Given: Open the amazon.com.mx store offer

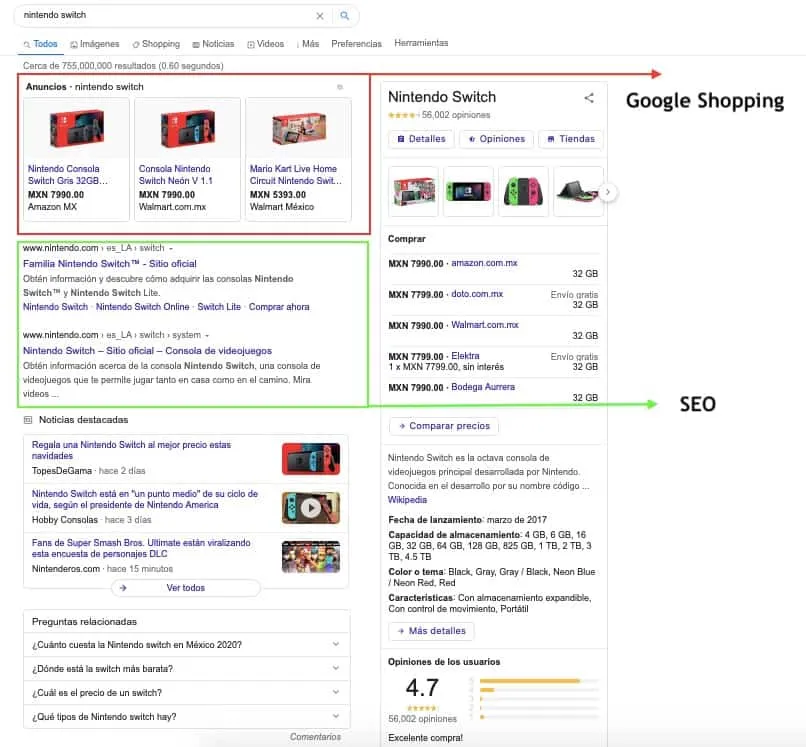Looking at the screenshot, I should tap(484, 263).
